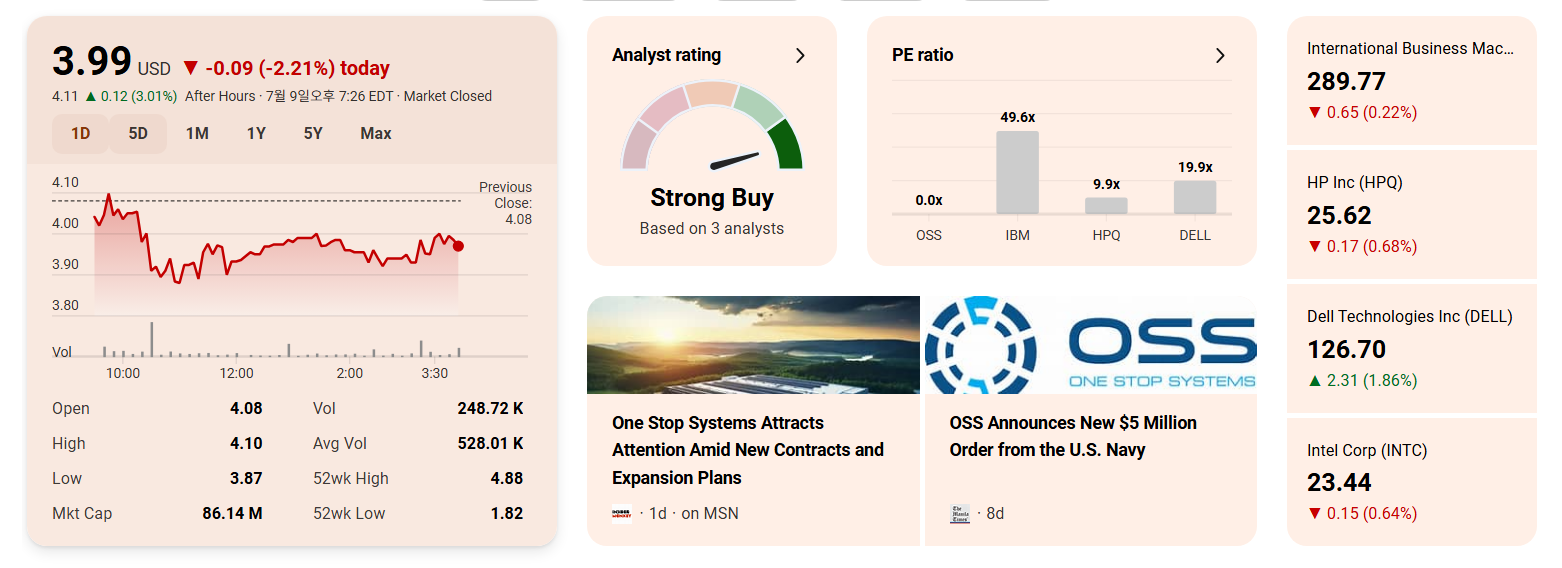
Task: Click the red endpoint dot on price chart
Action: click(x=458, y=246)
